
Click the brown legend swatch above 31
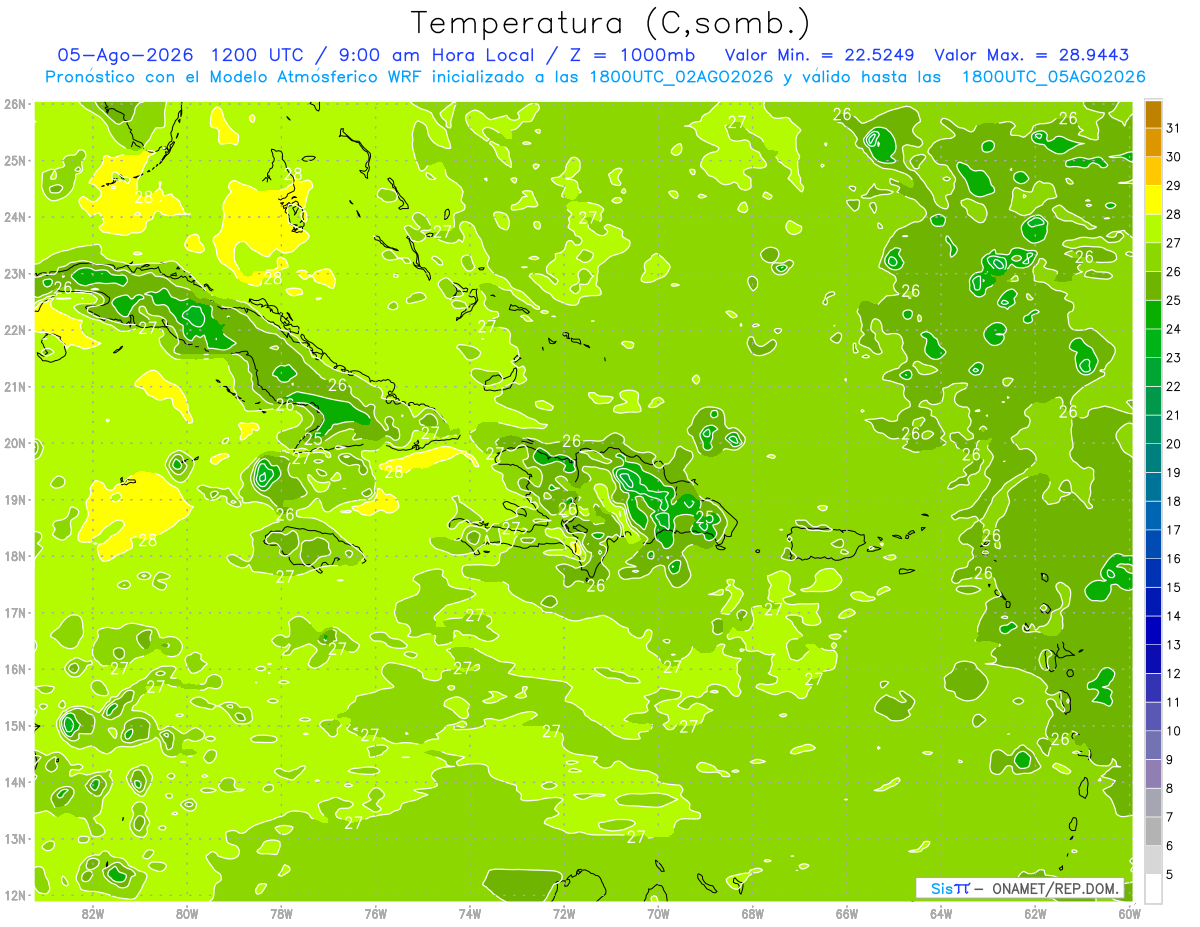tap(1153, 114)
